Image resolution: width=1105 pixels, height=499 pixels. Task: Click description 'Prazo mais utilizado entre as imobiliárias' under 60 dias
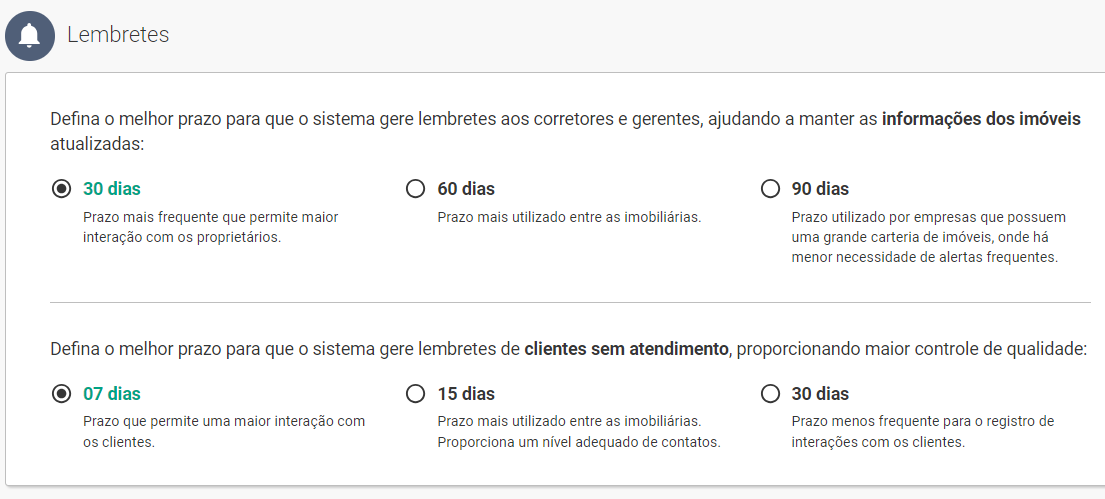569,217
